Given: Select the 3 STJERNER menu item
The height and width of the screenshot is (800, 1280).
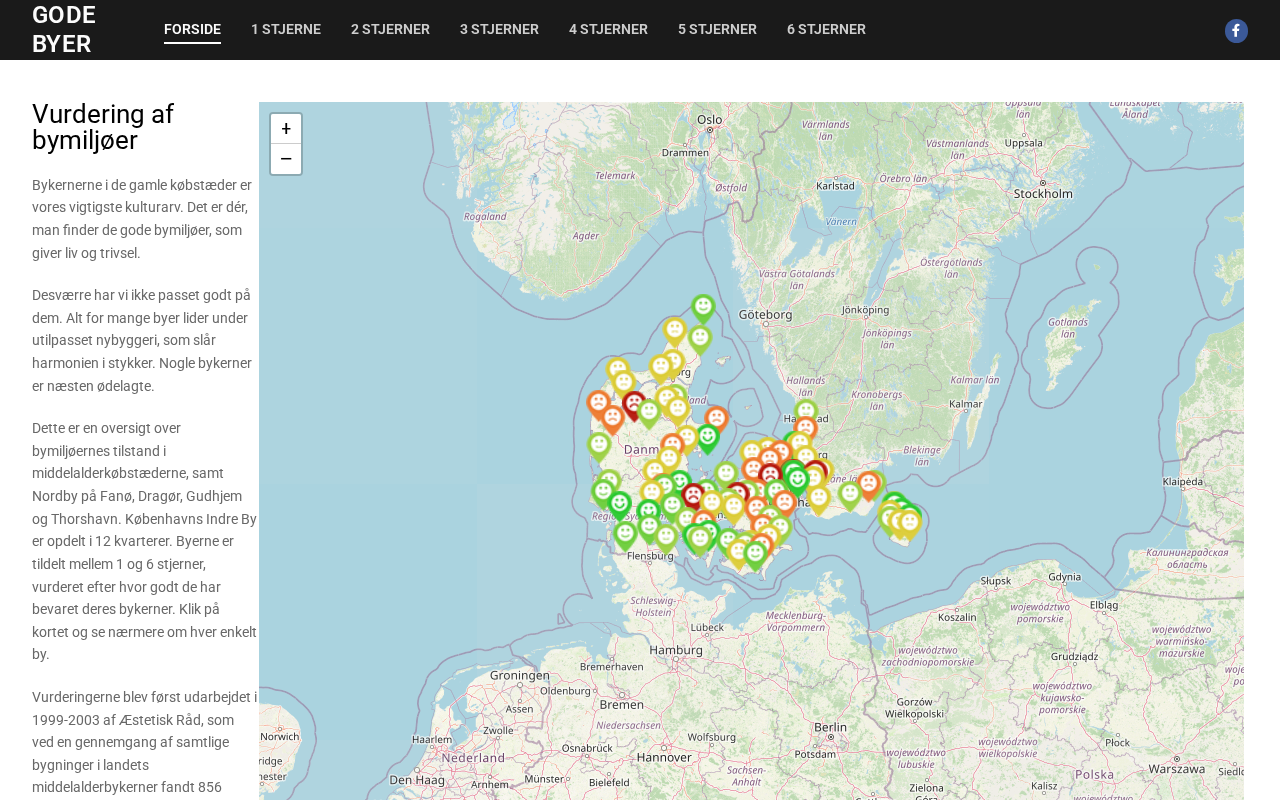Looking at the screenshot, I should [x=499, y=30].
